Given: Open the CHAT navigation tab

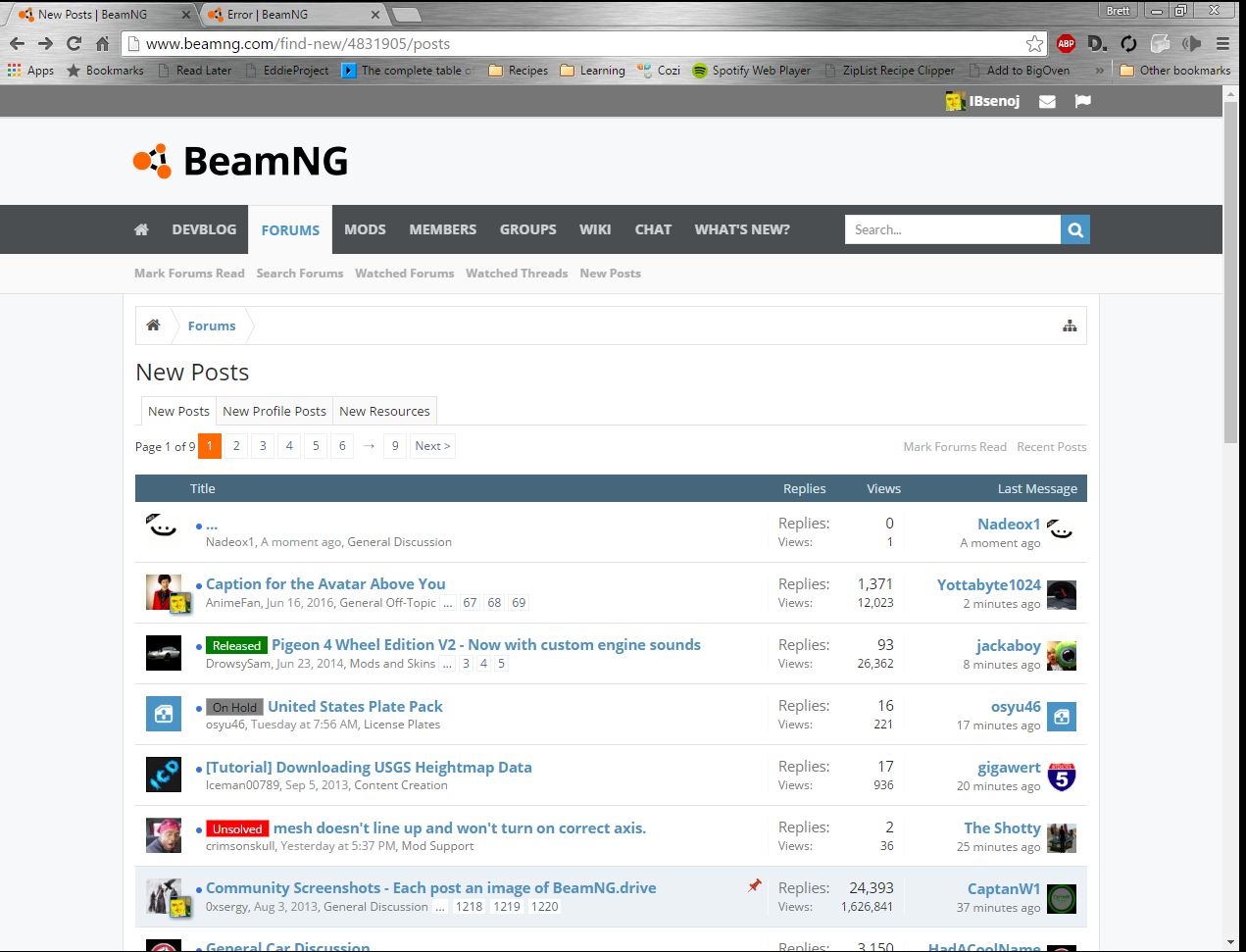Looking at the screenshot, I should click(653, 229).
